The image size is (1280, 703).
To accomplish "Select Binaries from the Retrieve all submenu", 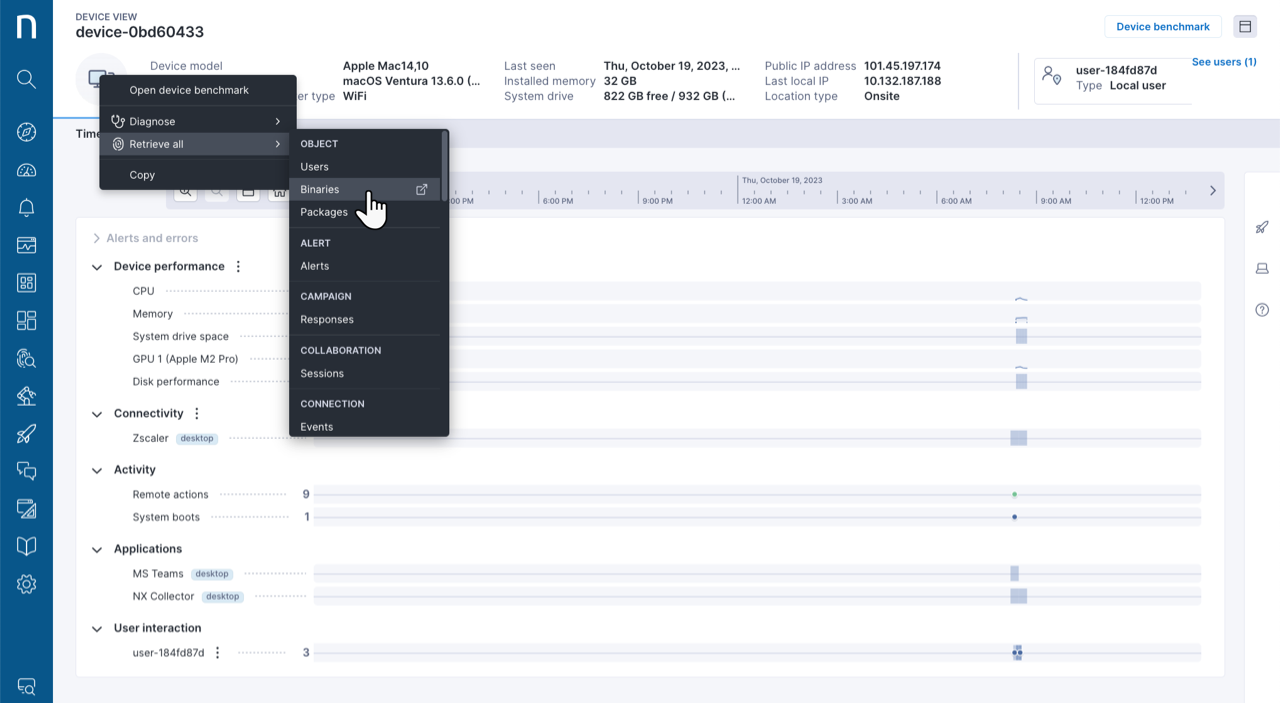I will tap(320, 190).
